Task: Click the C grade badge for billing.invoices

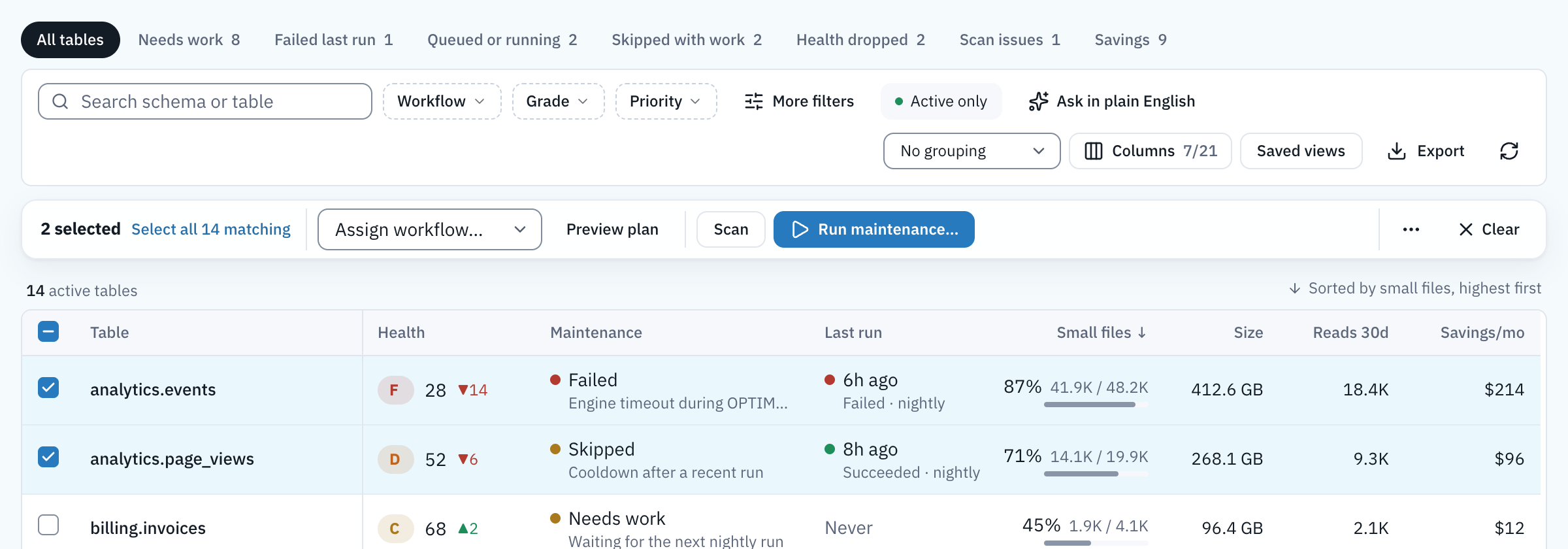Action: tap(395, 529)
